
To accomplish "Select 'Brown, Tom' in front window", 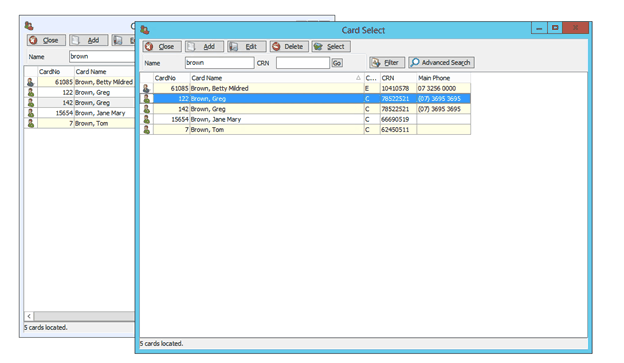I will tap(207, 130).
